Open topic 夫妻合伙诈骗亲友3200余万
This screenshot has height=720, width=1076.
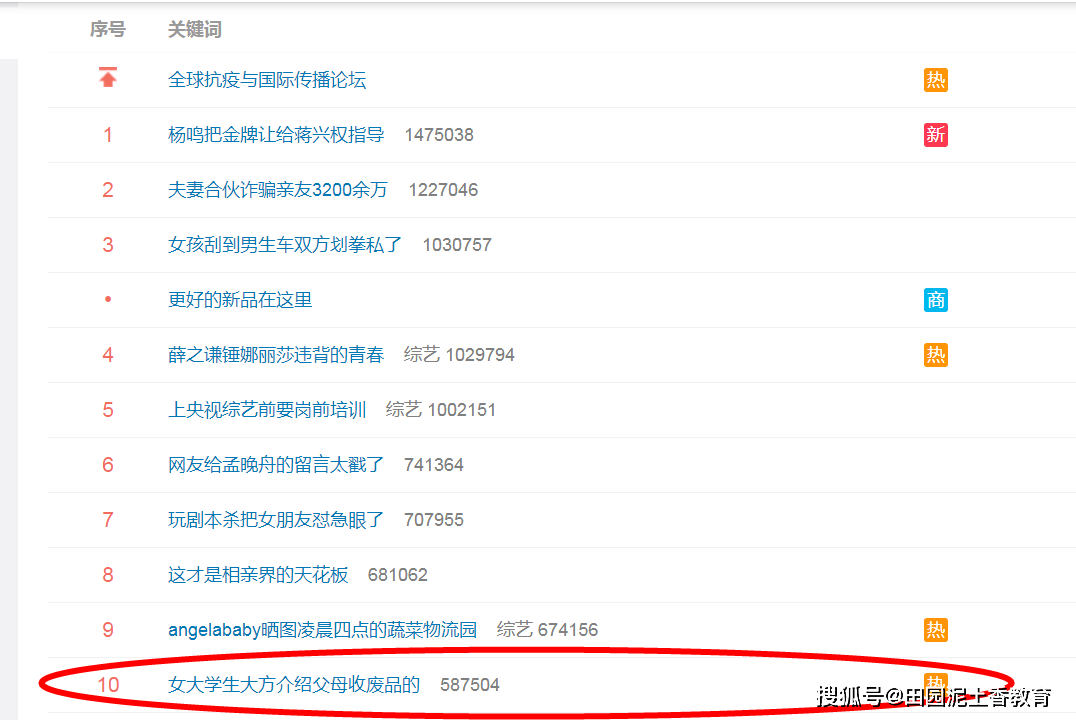coord(278,190)
